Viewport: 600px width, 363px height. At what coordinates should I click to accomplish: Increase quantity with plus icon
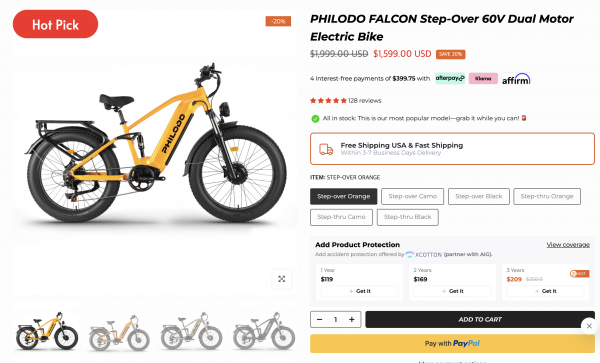pos(352,319)
